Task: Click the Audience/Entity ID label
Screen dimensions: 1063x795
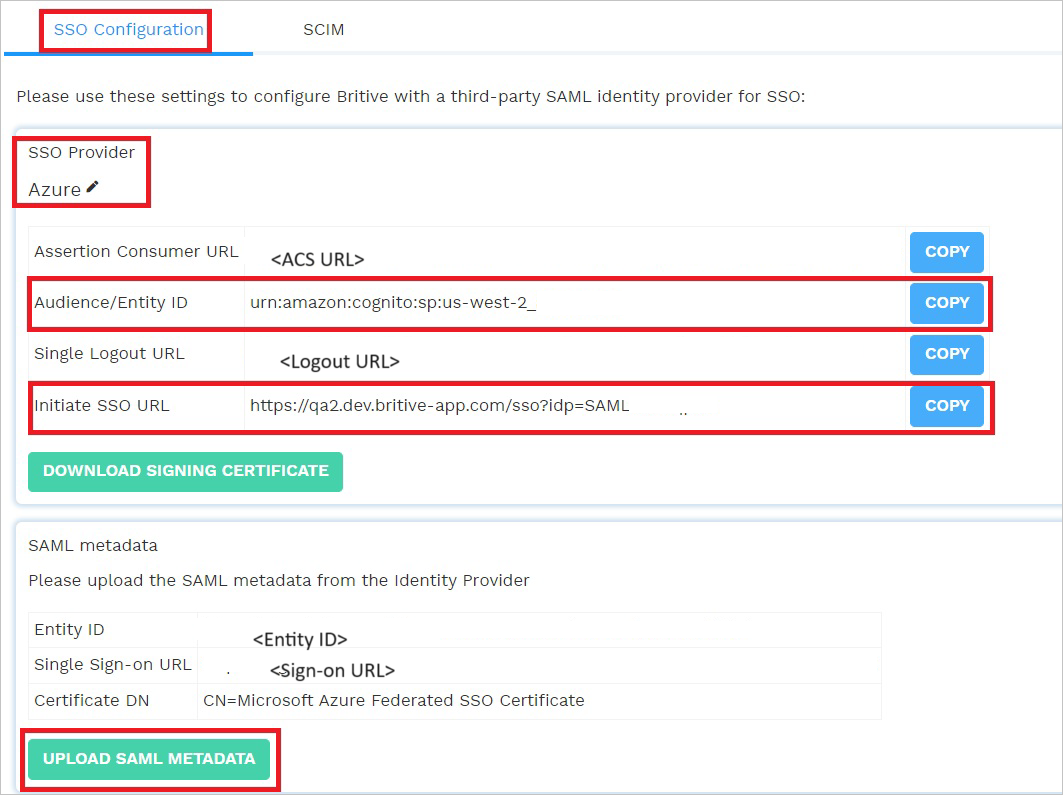Action: pos(111,303)
